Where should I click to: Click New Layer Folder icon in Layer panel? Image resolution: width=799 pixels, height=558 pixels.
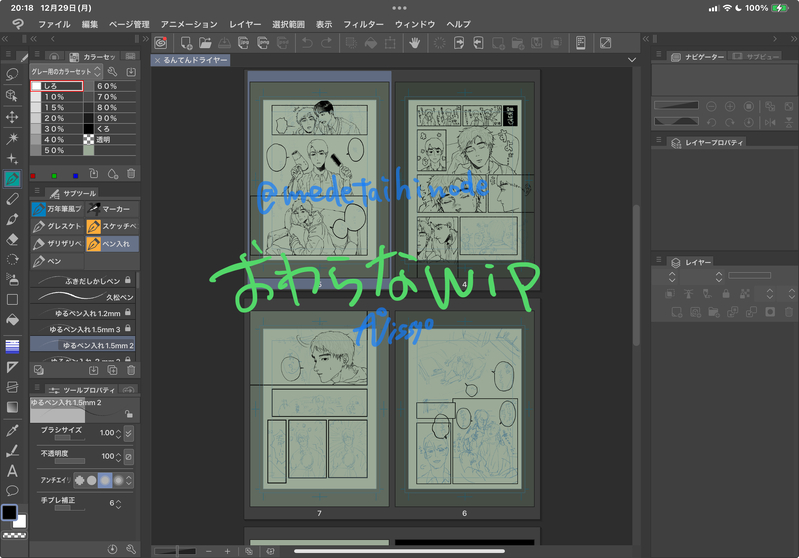(714, 312)
